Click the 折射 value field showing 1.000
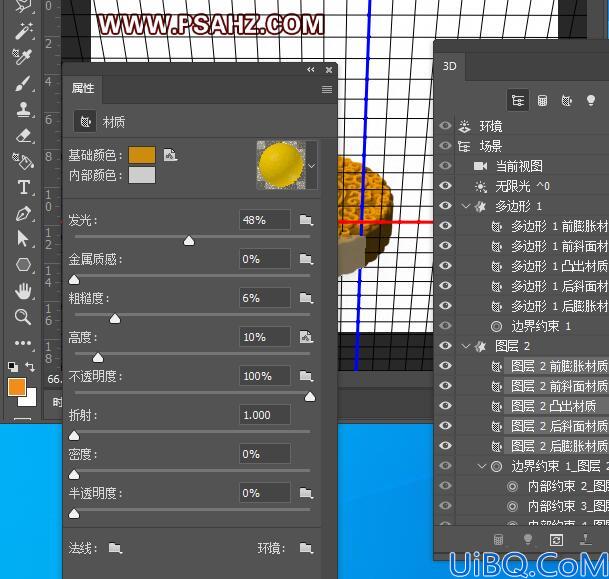Screen dimensions: 609x579 264,415
